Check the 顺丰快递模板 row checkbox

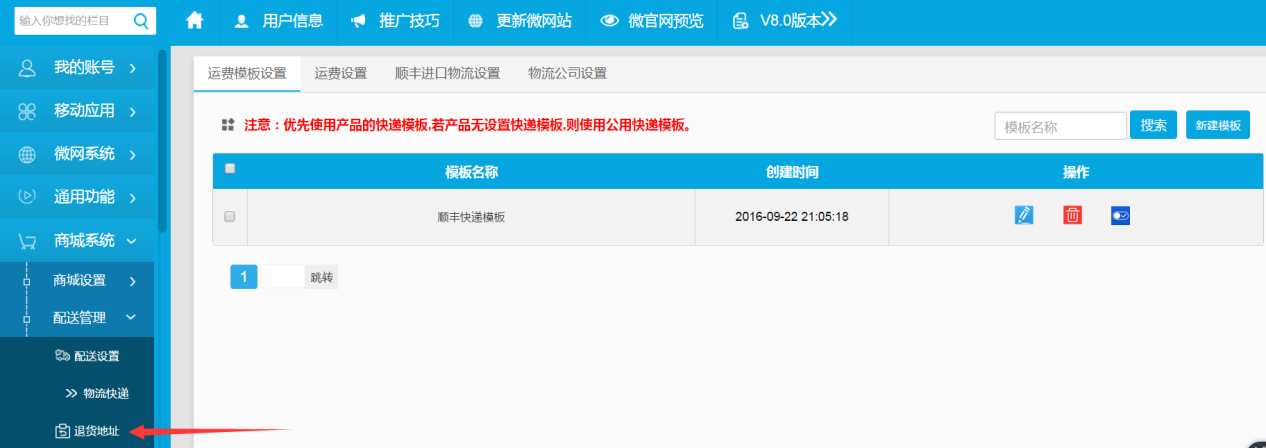[x=230, y=216]
